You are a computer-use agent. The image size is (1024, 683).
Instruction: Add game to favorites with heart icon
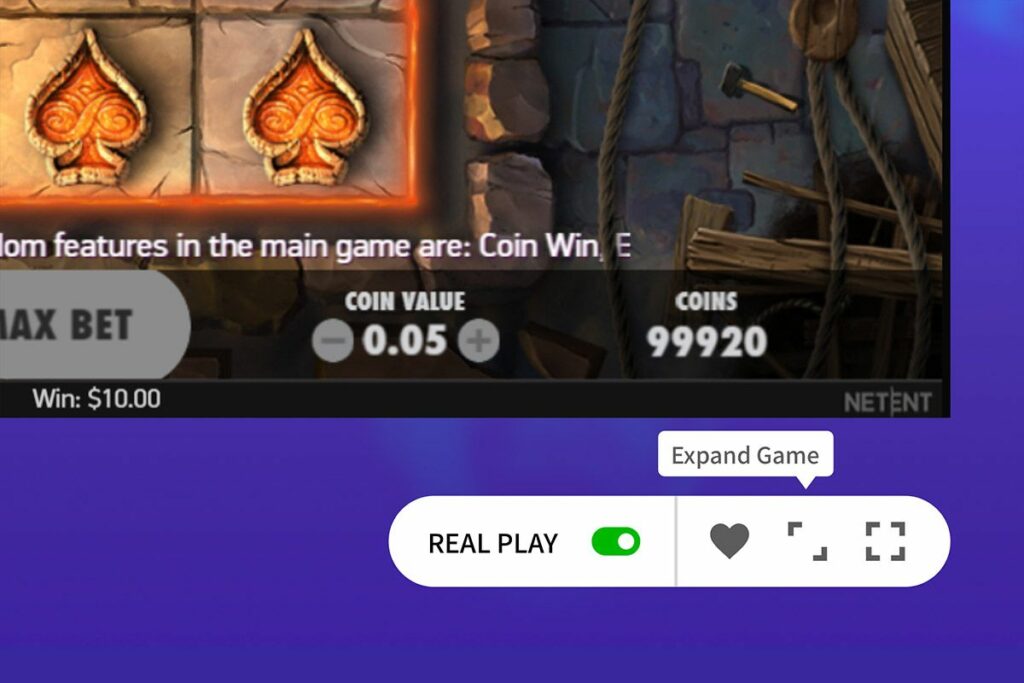(729, 541)
